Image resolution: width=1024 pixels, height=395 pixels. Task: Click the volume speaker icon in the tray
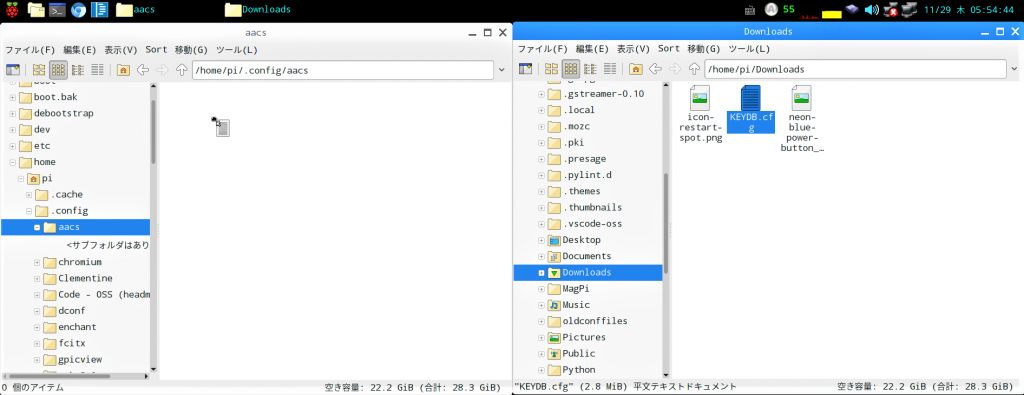point(871,9)
